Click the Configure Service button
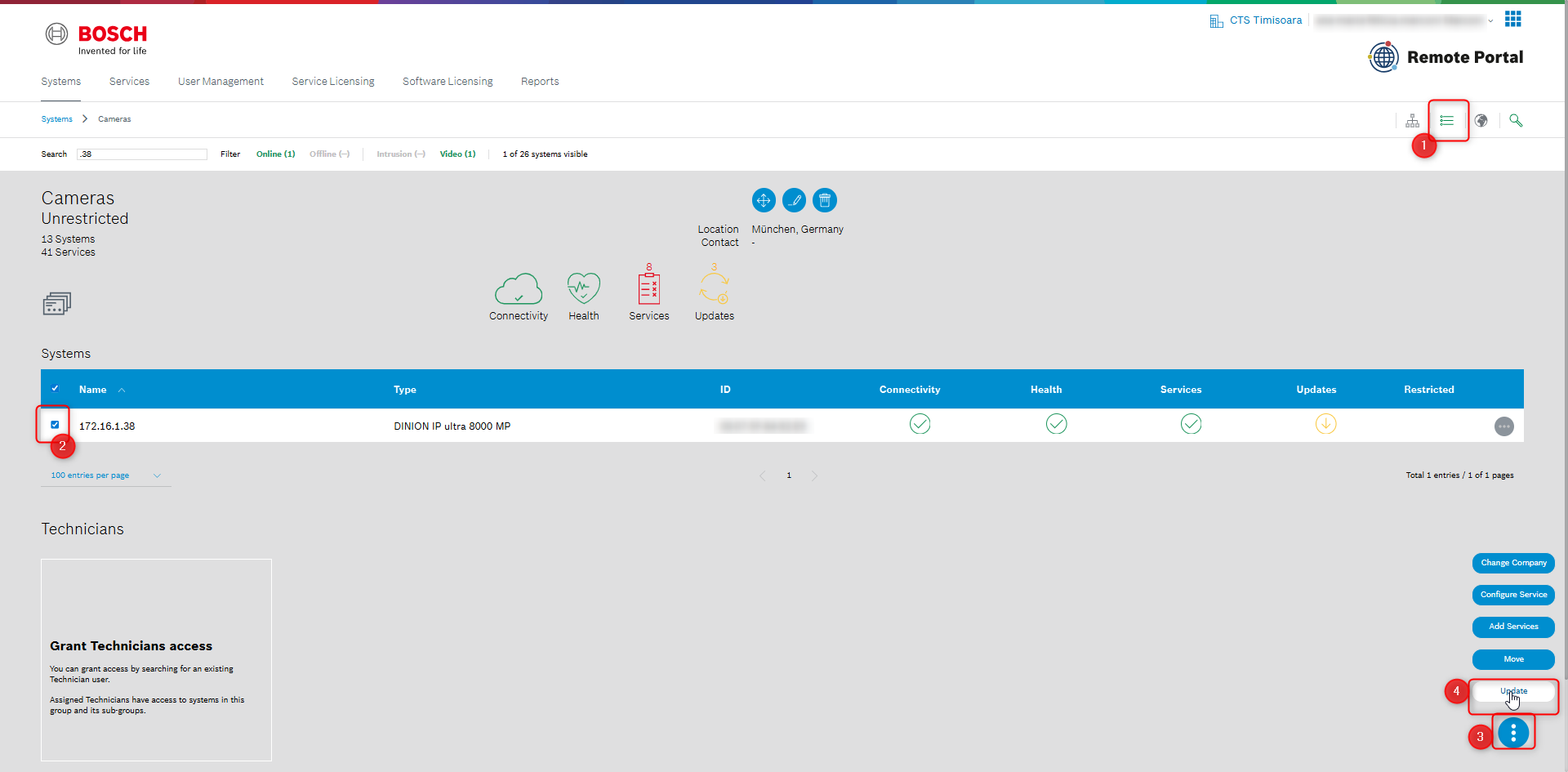Viewport: 1568px width, 772px height. coord(1513,595)
